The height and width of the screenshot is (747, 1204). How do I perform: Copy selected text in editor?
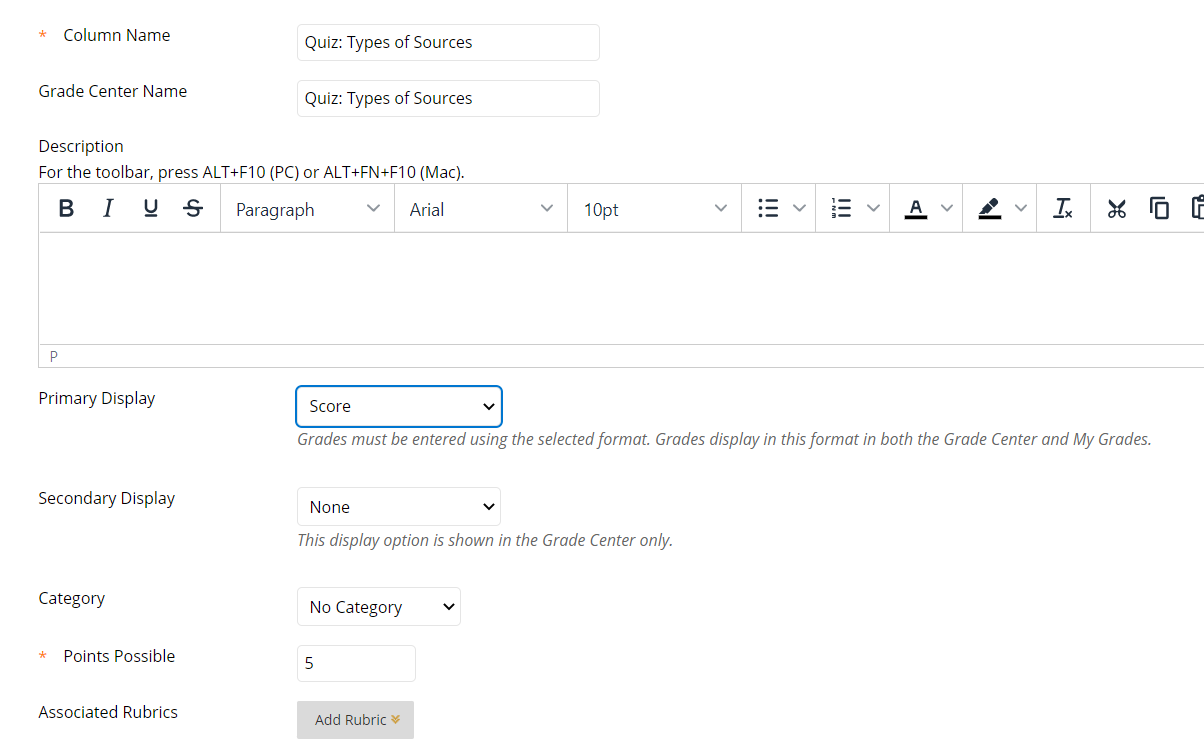click(x=1159, y=208)
